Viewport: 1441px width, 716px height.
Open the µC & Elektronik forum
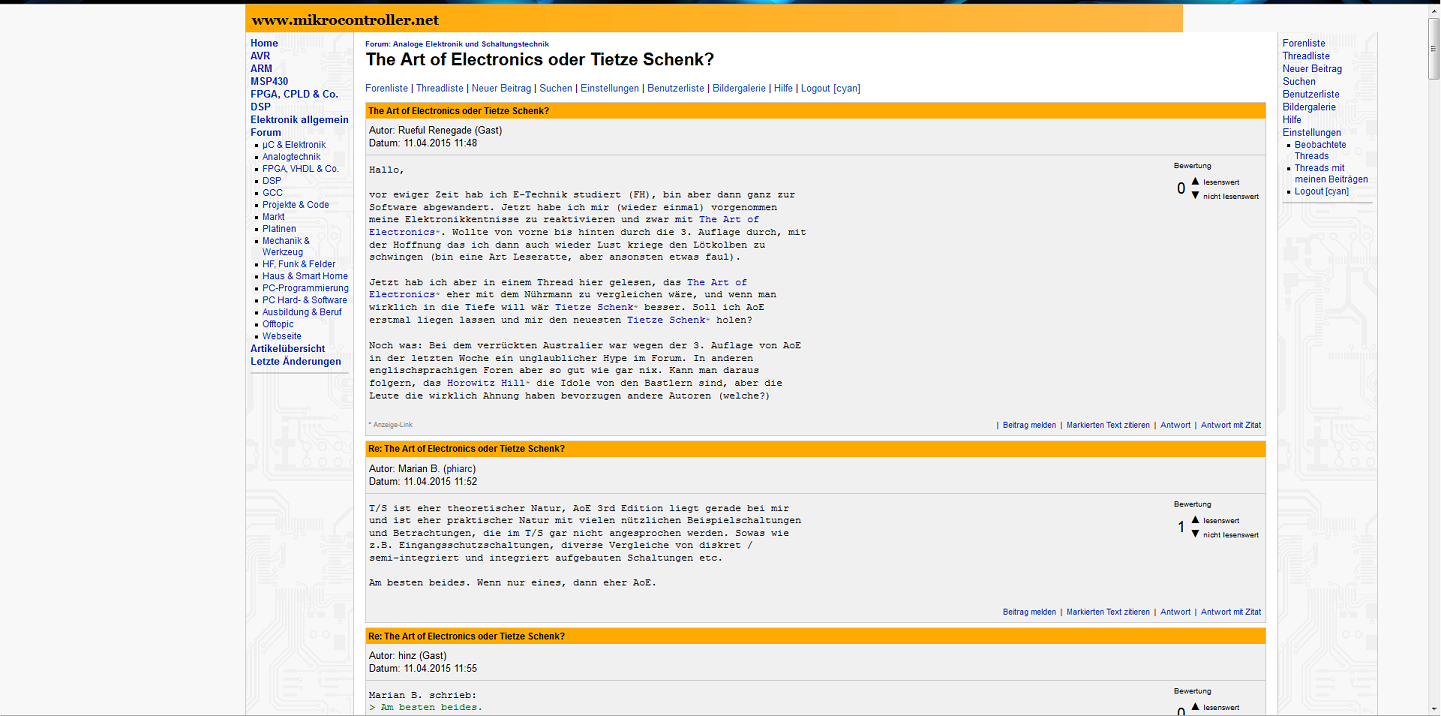coord(294,145)
